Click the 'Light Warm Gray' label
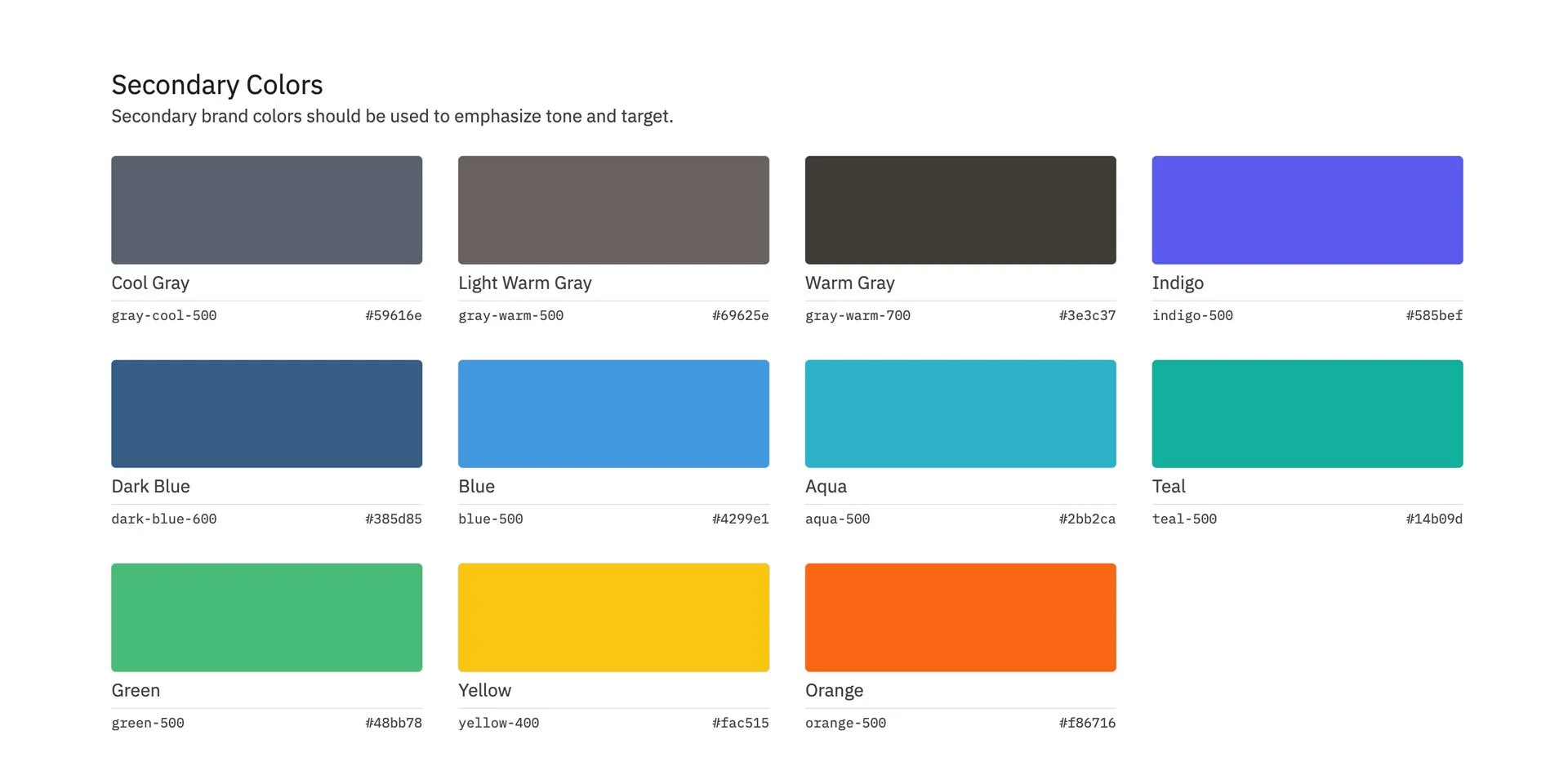Screen dimensions: 1568x784 (525, 283)
